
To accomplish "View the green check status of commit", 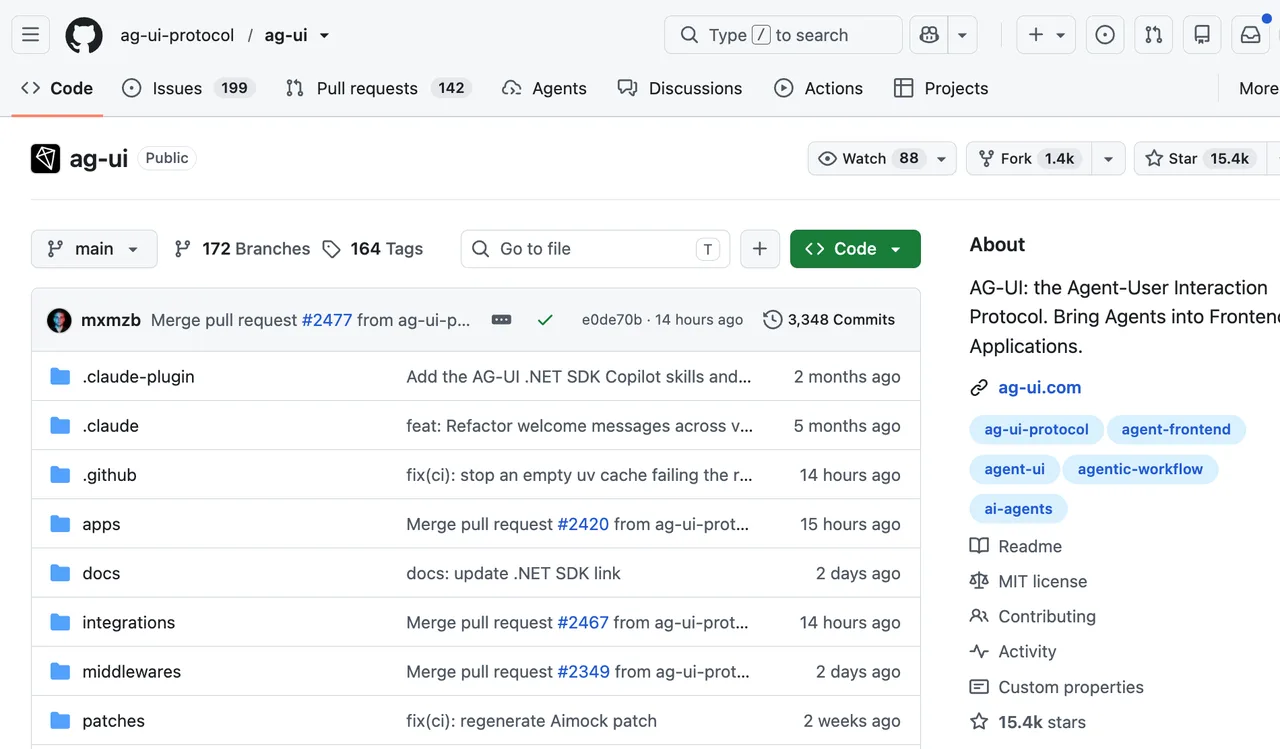I will point(545,320).
